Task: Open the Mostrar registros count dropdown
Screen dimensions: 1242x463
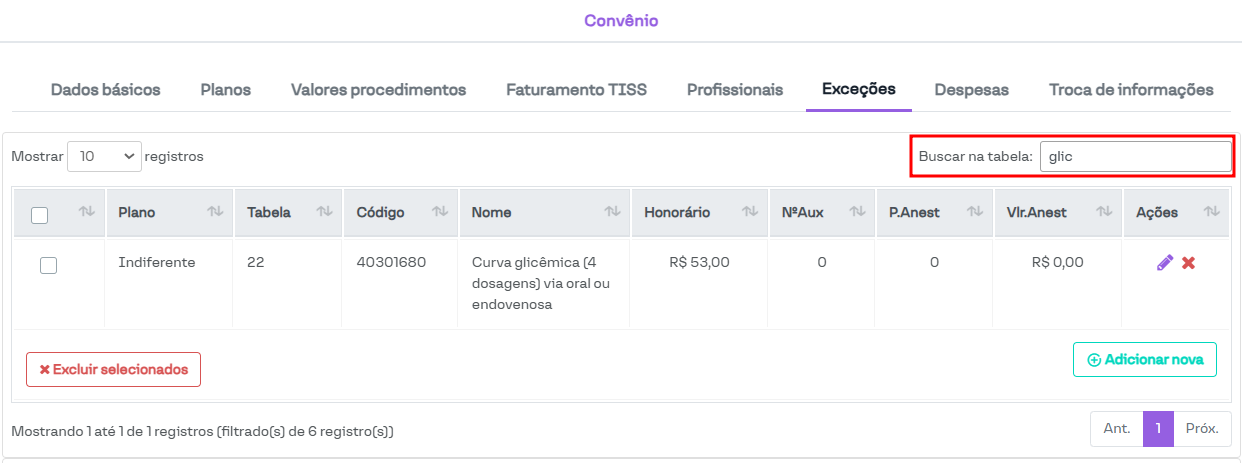Action: (104, 157)
